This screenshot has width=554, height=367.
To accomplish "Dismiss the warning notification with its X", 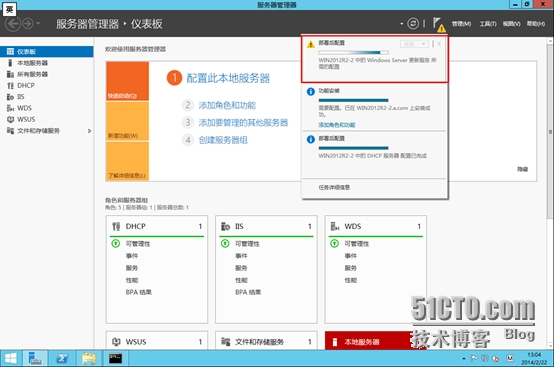I will coord(439,44).
